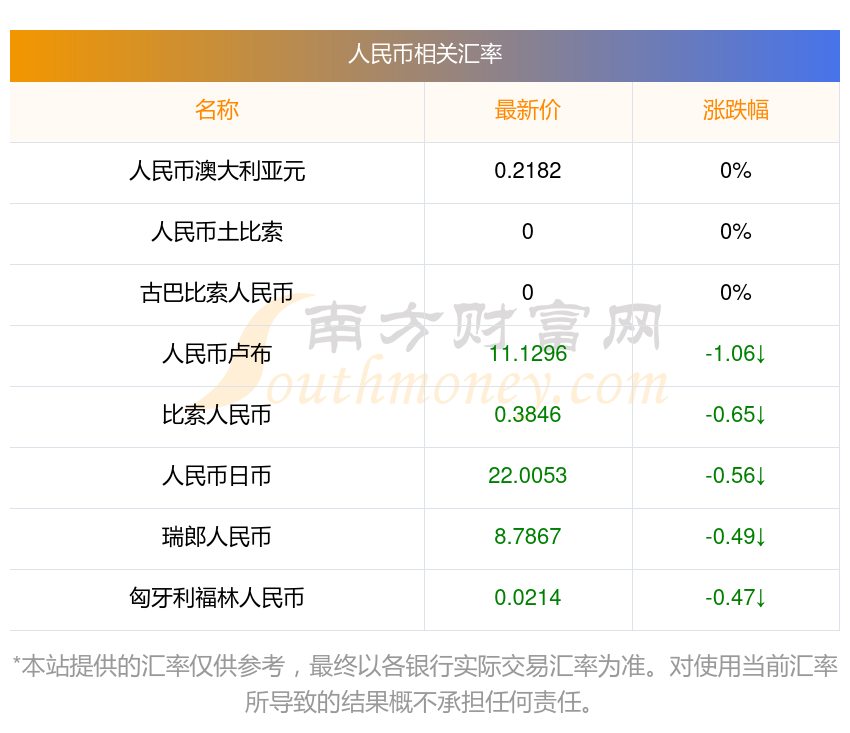Select the 人民币卢布 currency name

click(217, 354)
